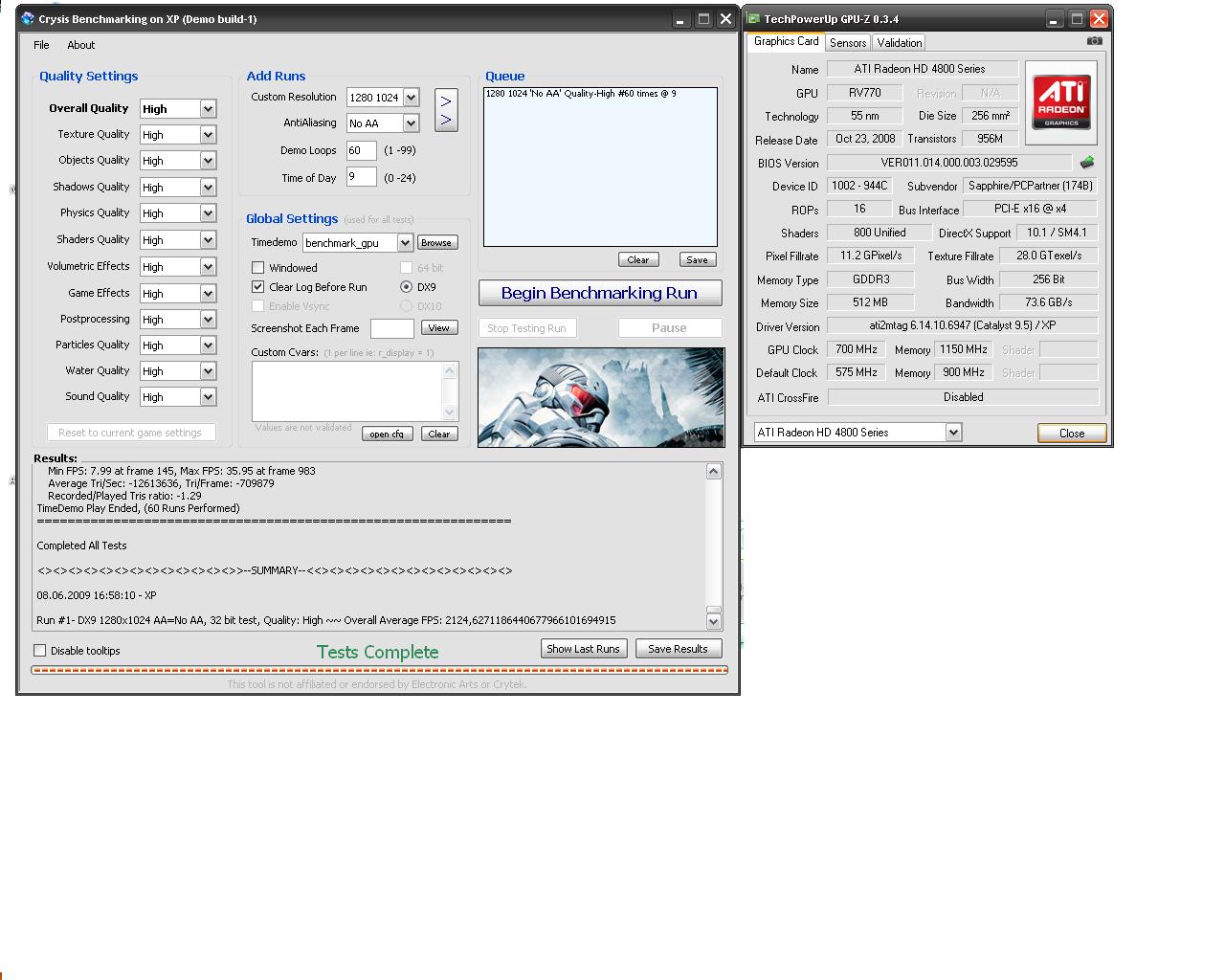This screenshot has height=980, width=1225.
Task: Open Sound Quality dropdown
Action: [208, 397]
